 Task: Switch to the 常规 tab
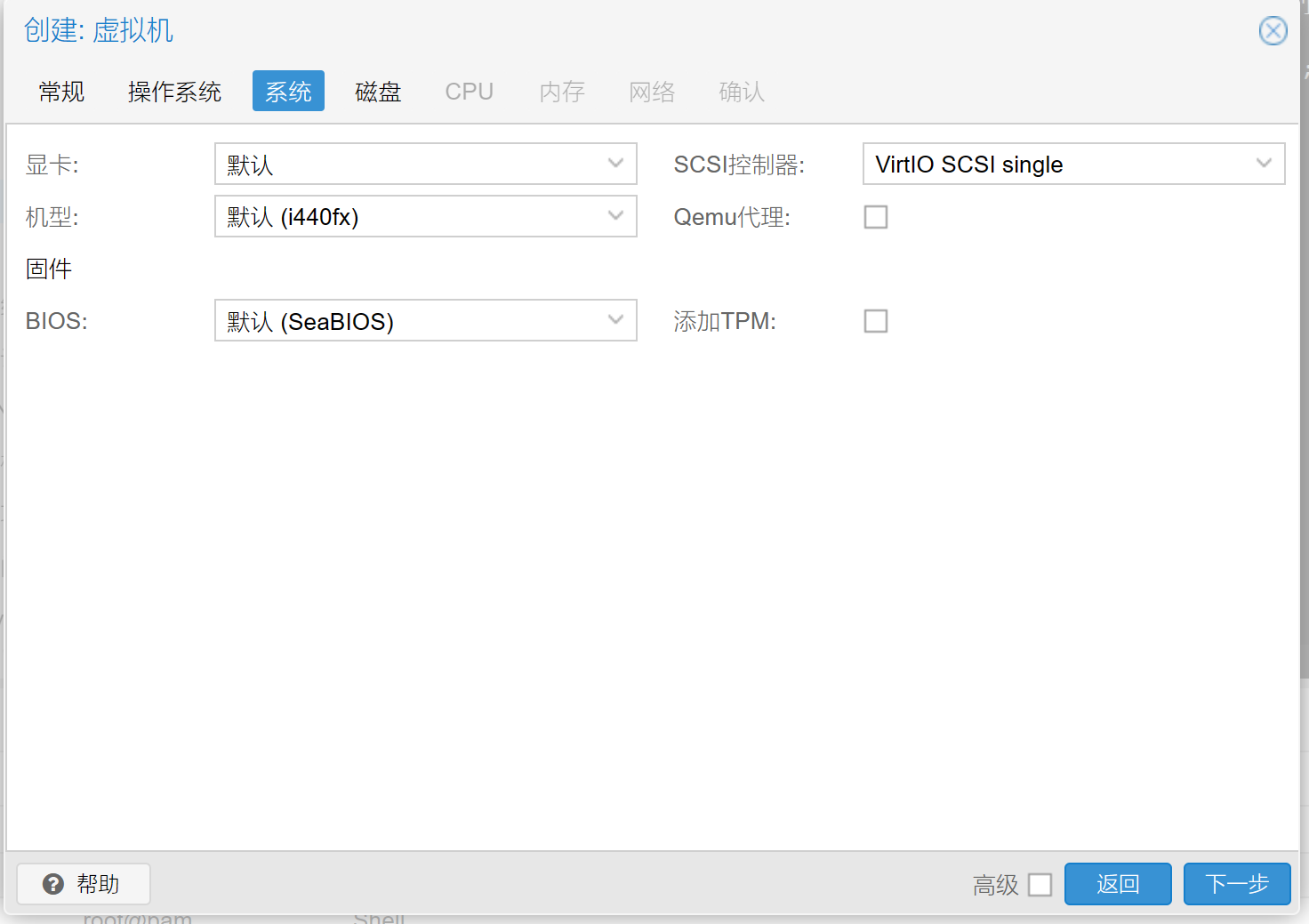click(61, 92)
